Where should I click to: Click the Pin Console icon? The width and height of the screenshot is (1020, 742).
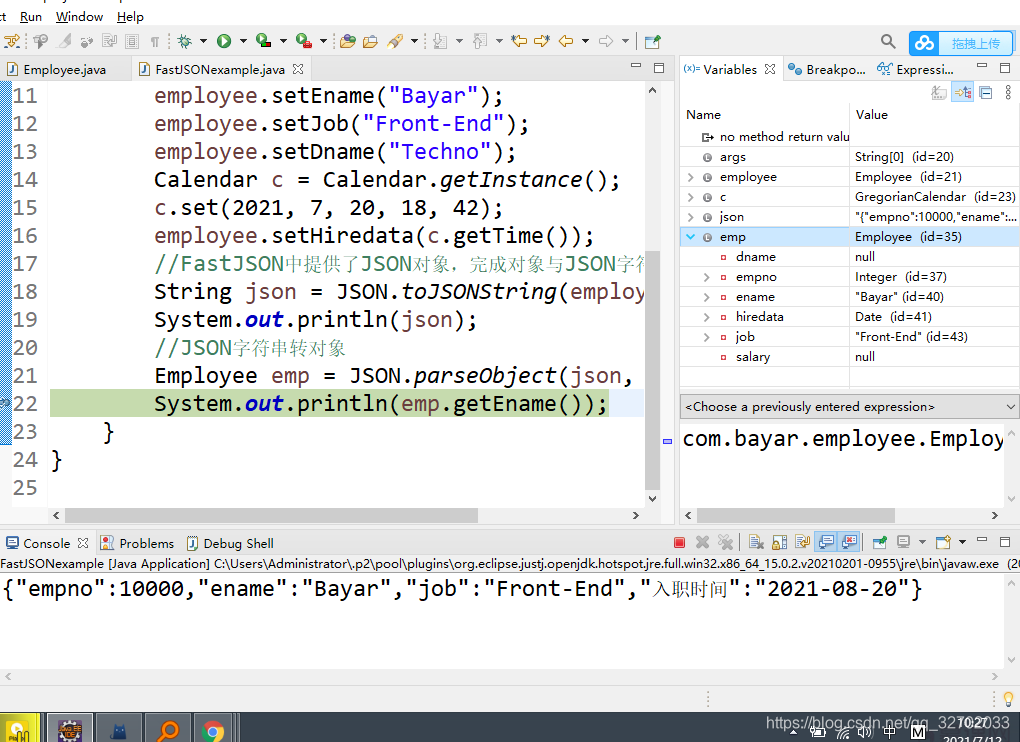point(879,542)
